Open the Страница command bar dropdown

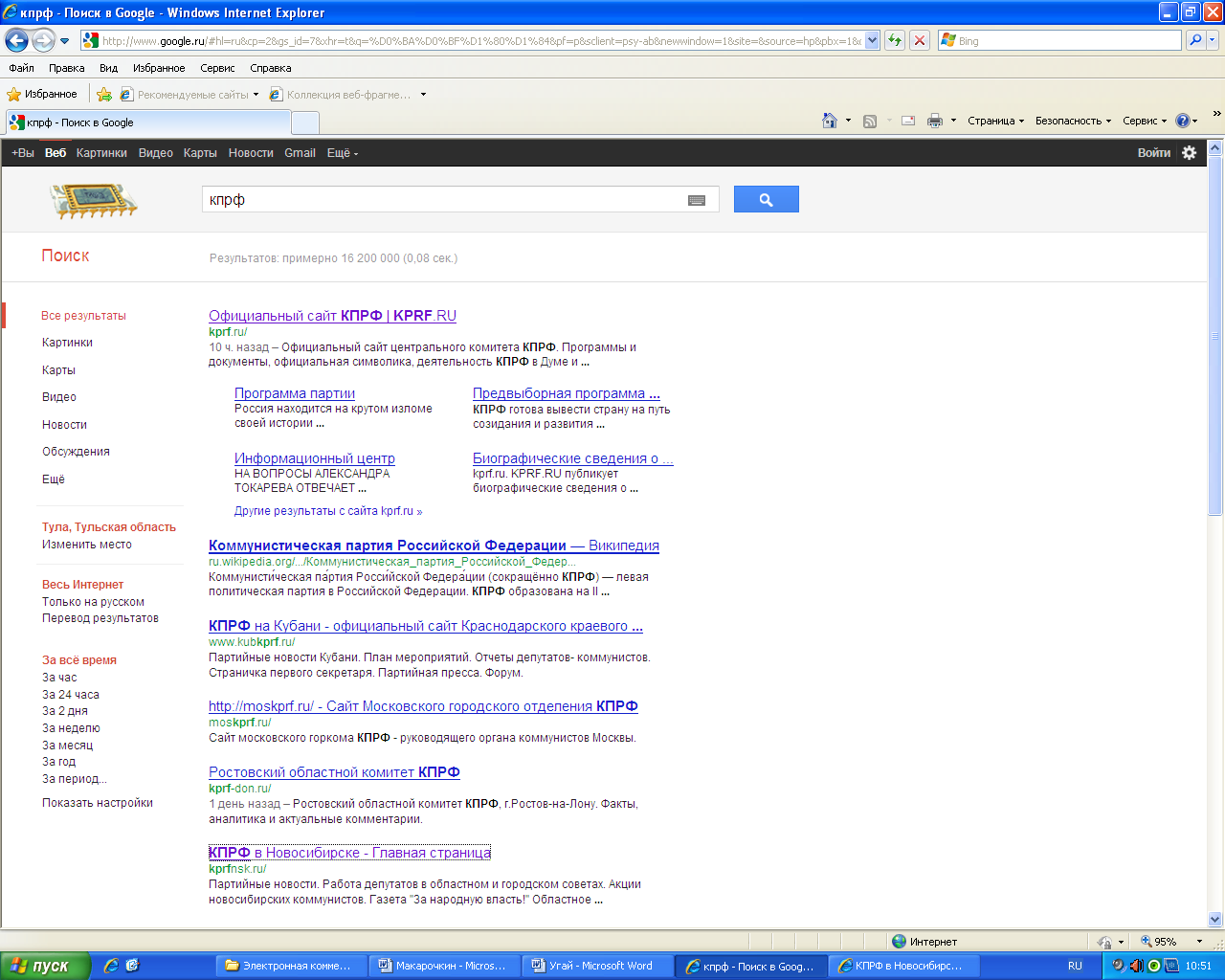[995, 121]
